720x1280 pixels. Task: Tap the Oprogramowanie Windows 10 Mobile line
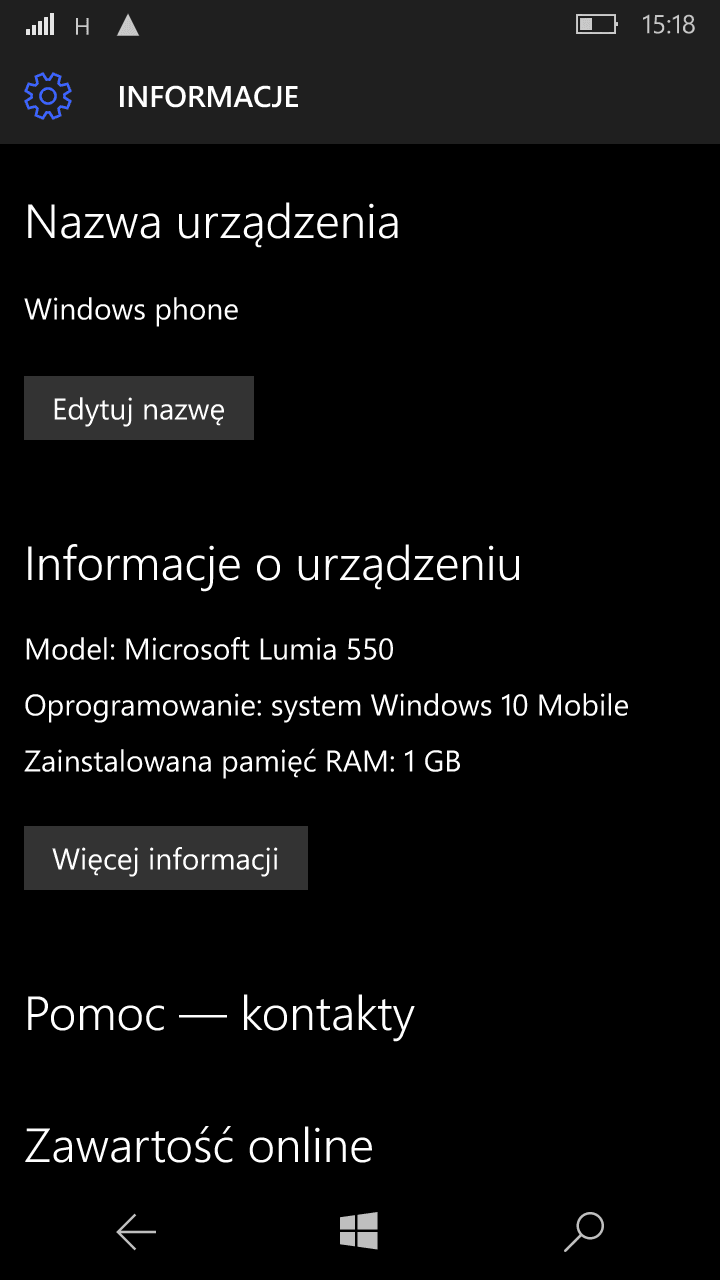pos(327,706)
